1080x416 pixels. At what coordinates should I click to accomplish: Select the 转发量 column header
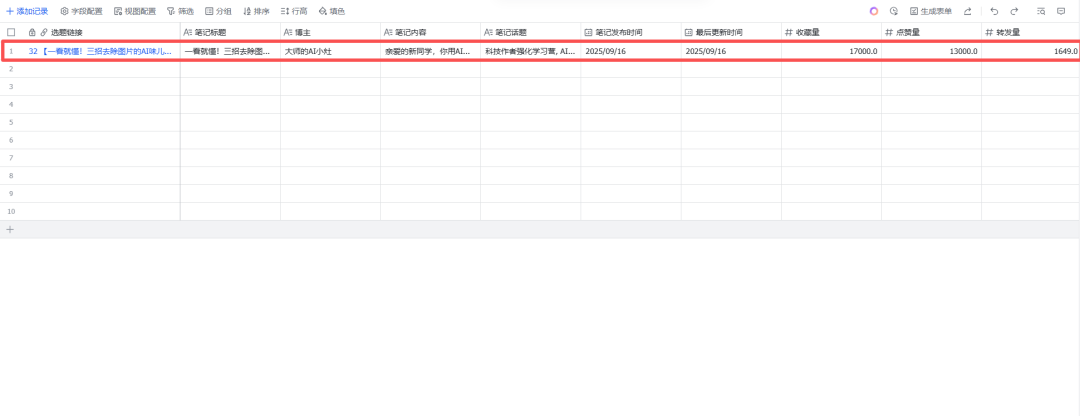click(x=1030, y=32)
